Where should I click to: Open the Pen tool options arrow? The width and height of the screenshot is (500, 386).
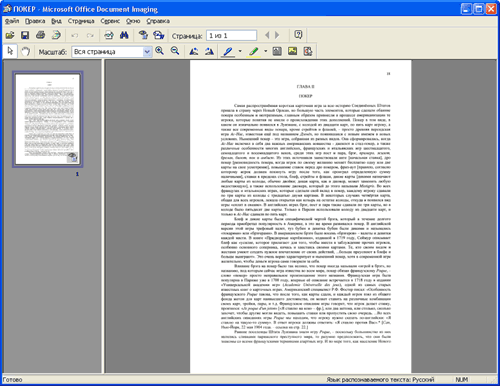click(x=240, y=51)
